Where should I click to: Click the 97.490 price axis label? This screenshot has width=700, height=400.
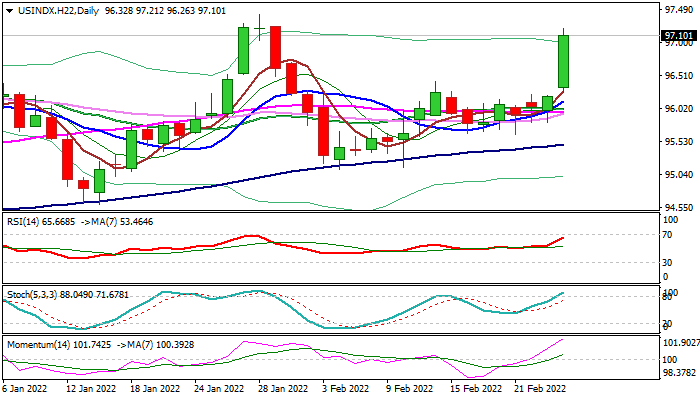point(679,10)
